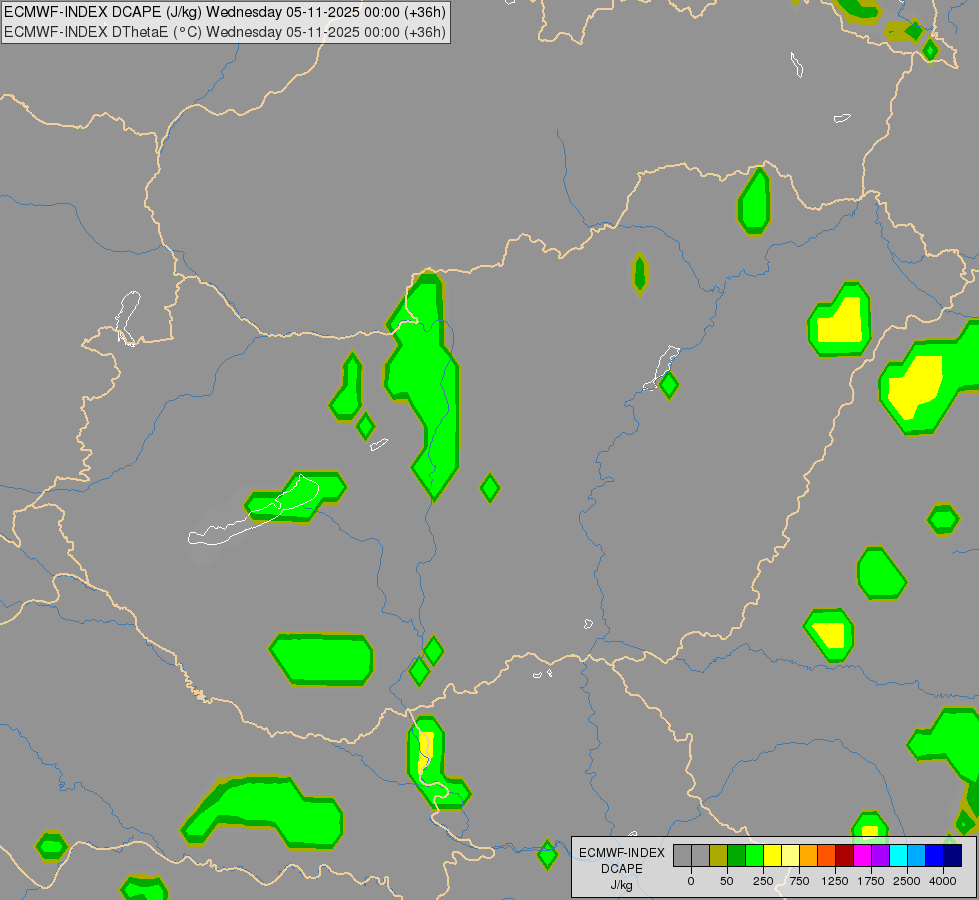
Task: Click the "250" legend scale label
Action: click(x=763, y=881)
